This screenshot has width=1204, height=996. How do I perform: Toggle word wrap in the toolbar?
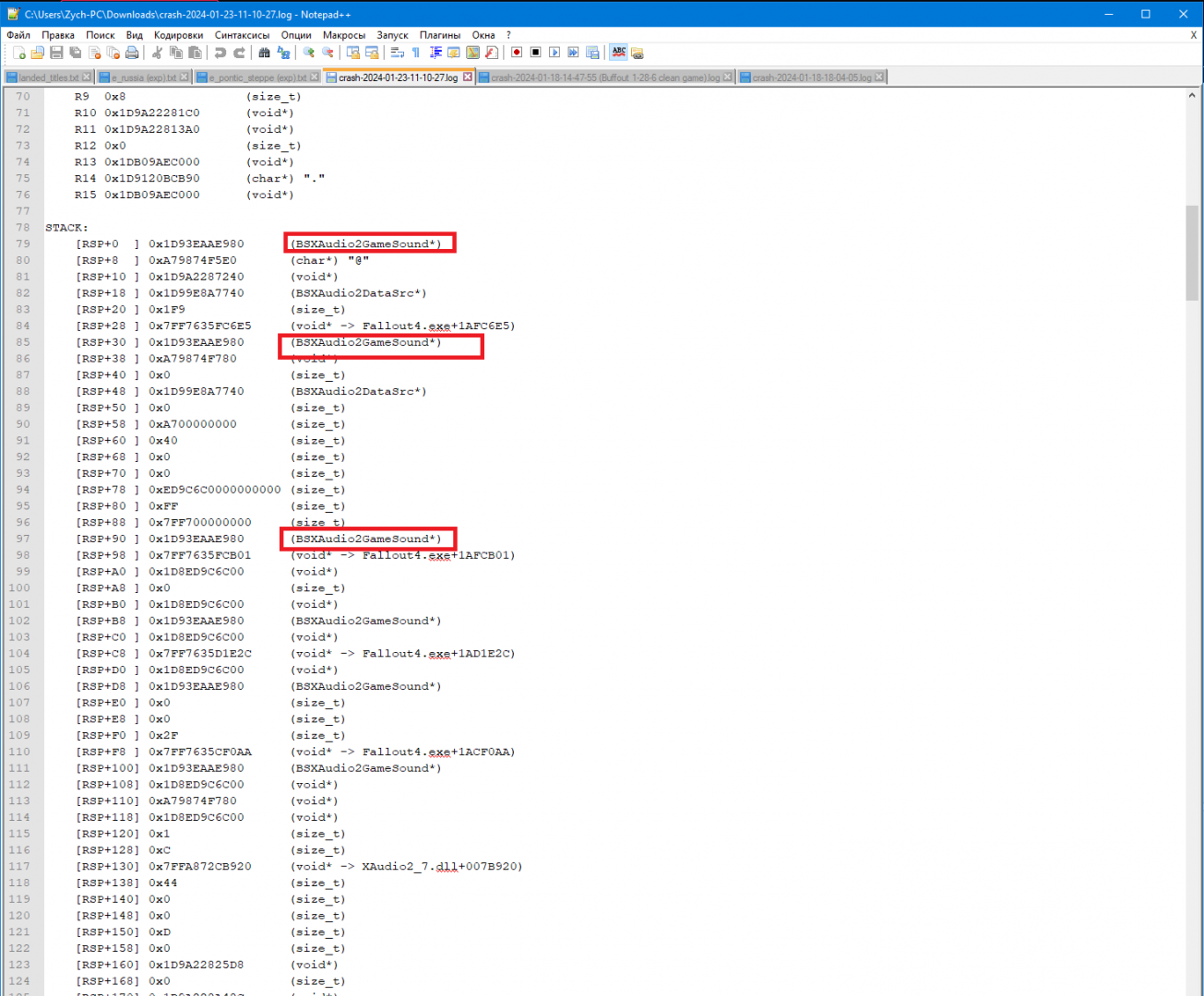397,53
